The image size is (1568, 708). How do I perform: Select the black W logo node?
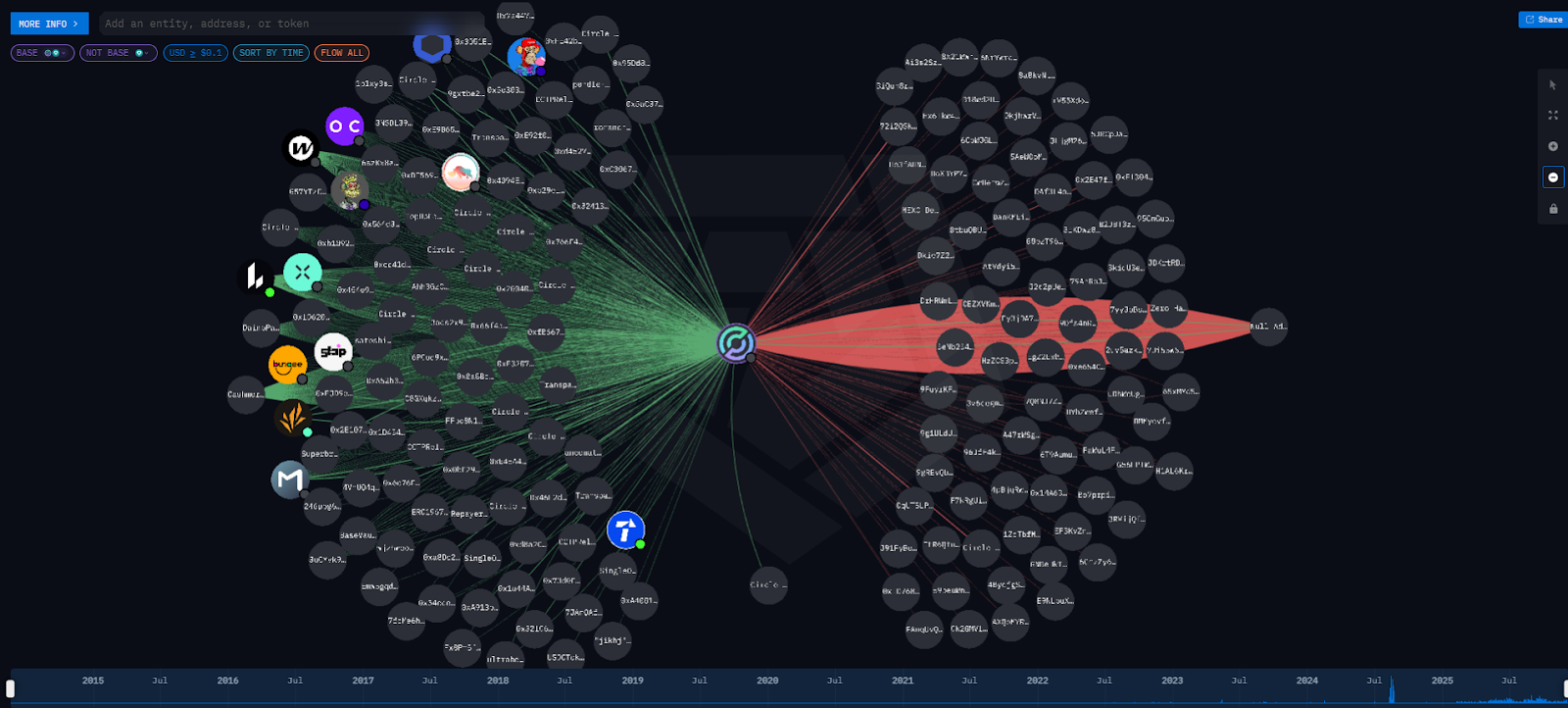point(301,148)
